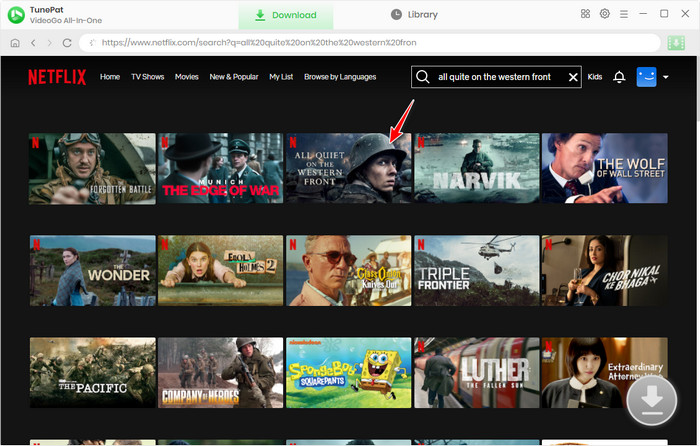700x446 pixels.
Task: Click the search magnifier icon
Action: pos(422,77)
